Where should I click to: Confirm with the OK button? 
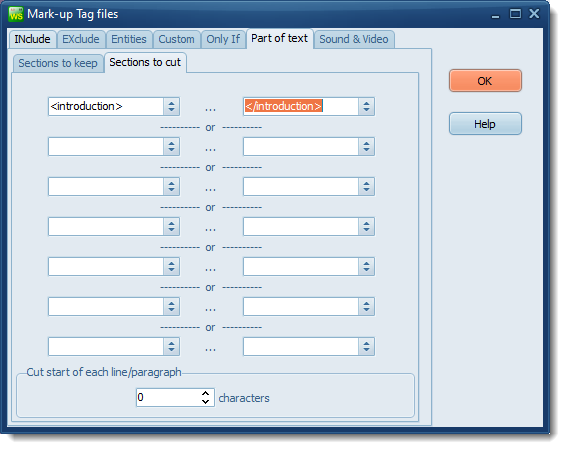click(485, 81)
